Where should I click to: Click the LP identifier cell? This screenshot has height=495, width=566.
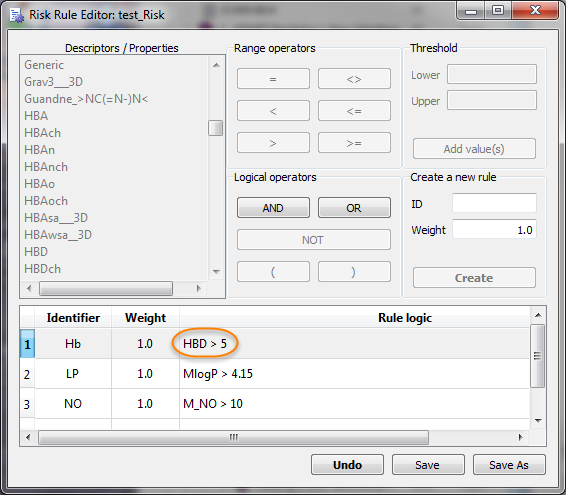coord(73,374)
